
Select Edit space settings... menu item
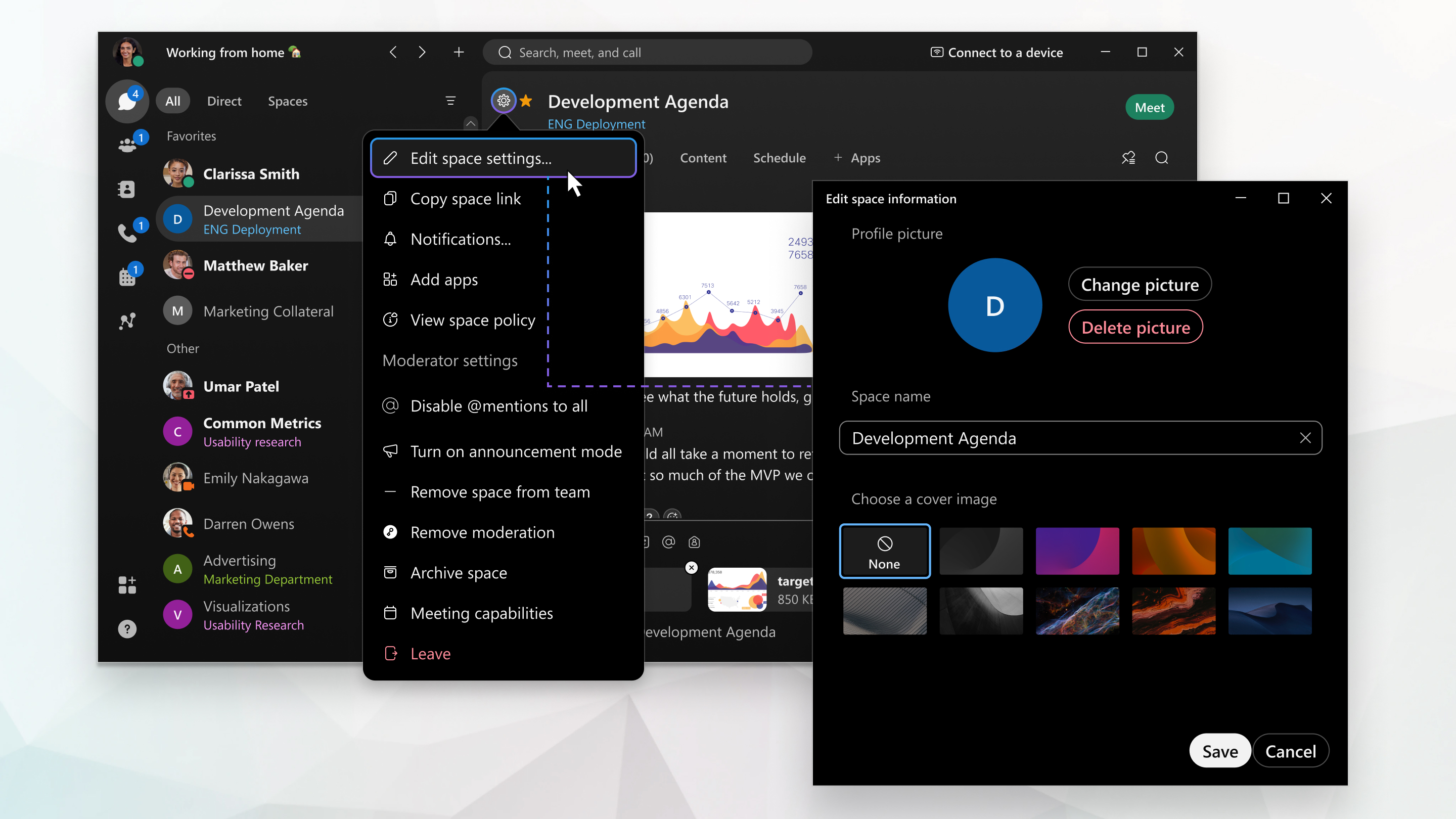click(x=503, y=158)
